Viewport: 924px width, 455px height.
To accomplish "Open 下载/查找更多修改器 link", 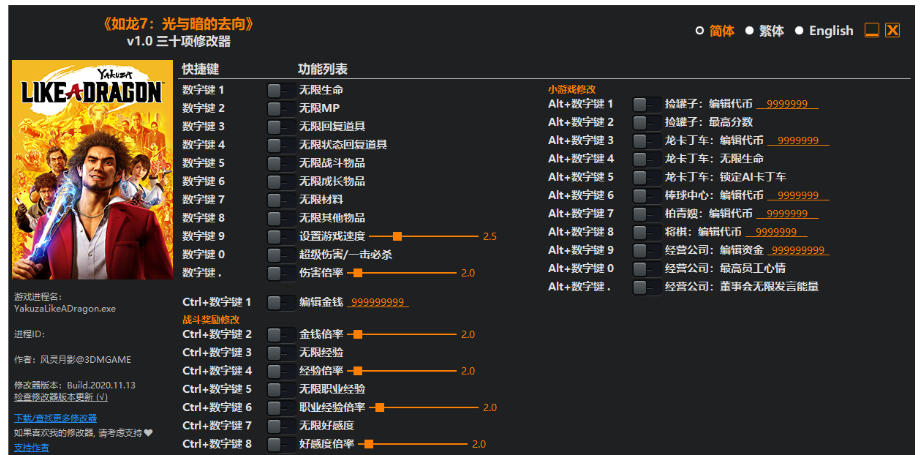I will coord(55,418).
